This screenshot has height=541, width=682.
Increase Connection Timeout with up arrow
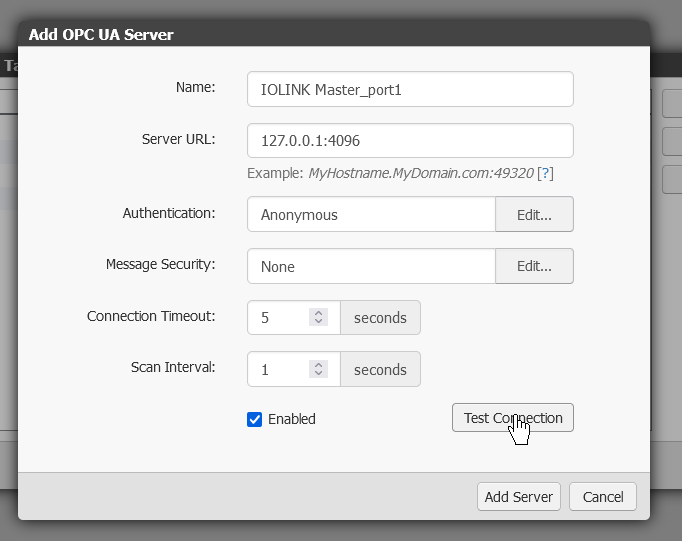pyautogui.click(x=318, y=313)
